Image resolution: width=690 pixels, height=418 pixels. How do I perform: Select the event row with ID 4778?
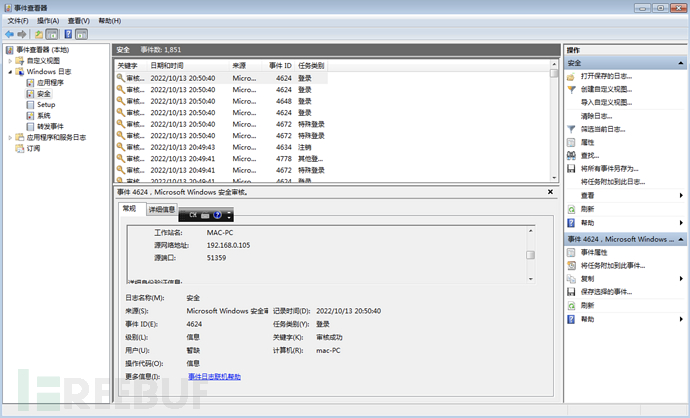point(221,158)
